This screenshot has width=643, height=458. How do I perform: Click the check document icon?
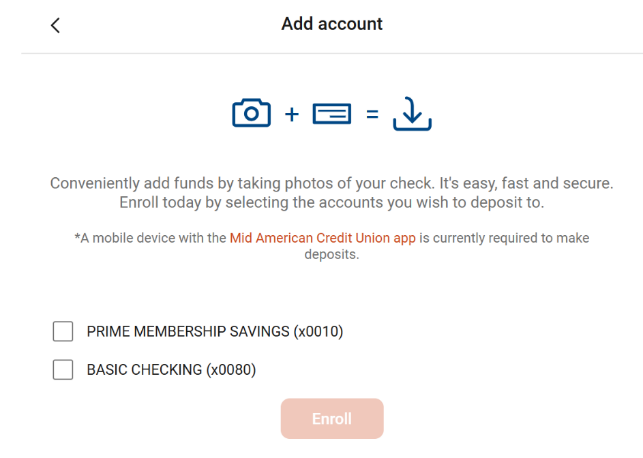[332, 114]
